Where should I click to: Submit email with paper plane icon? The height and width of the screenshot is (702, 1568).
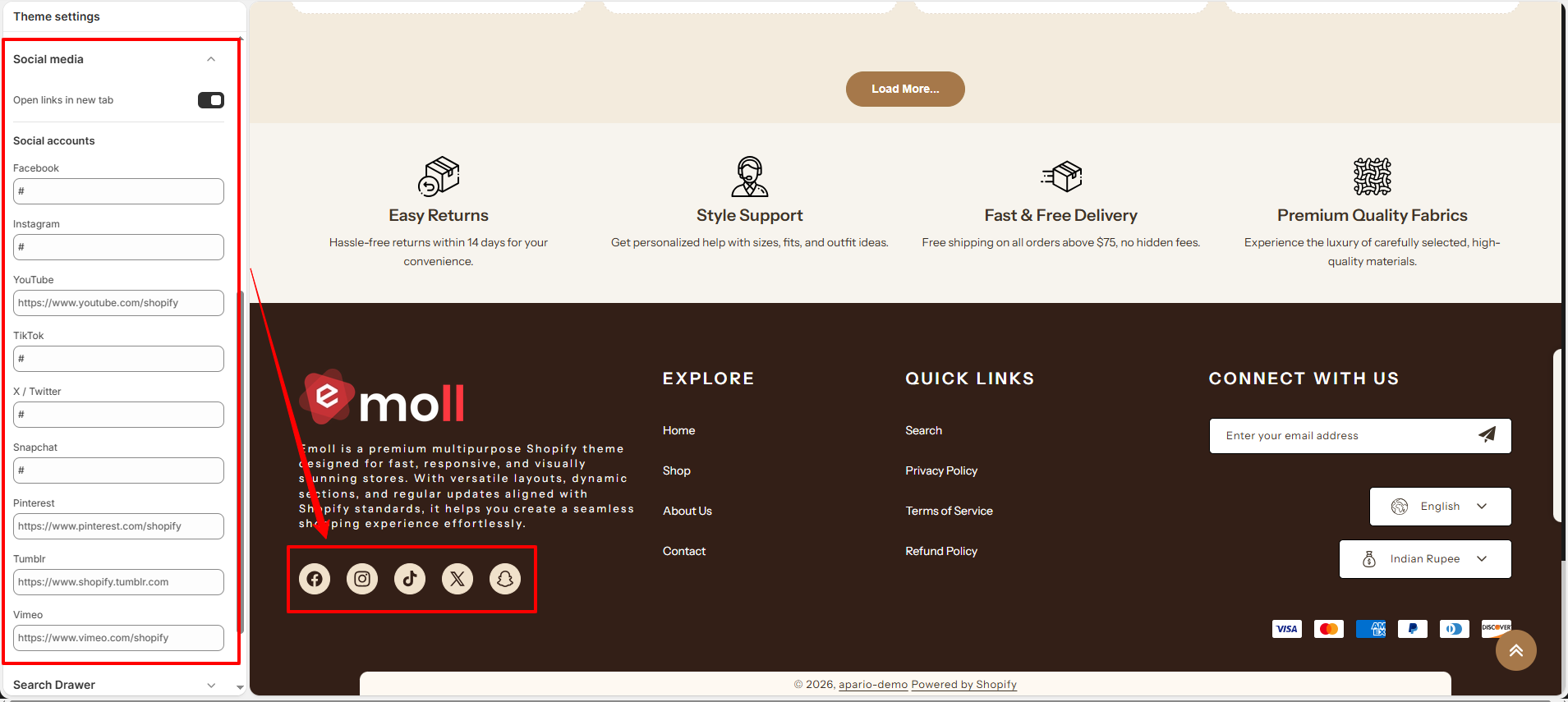[x=1487, y=435]
